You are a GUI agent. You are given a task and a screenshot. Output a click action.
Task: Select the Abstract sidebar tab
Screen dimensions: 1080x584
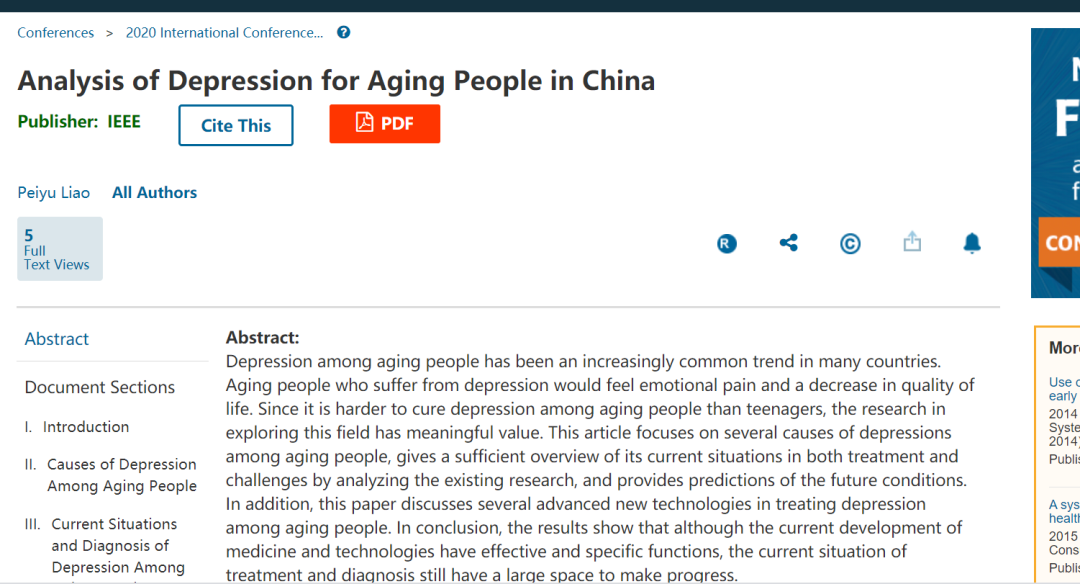tap(57, 339)
